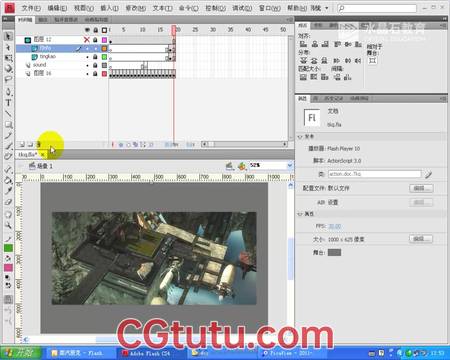
Task: Toggle the outline square of the tingkao layer
Action: [x=104, y=57]
